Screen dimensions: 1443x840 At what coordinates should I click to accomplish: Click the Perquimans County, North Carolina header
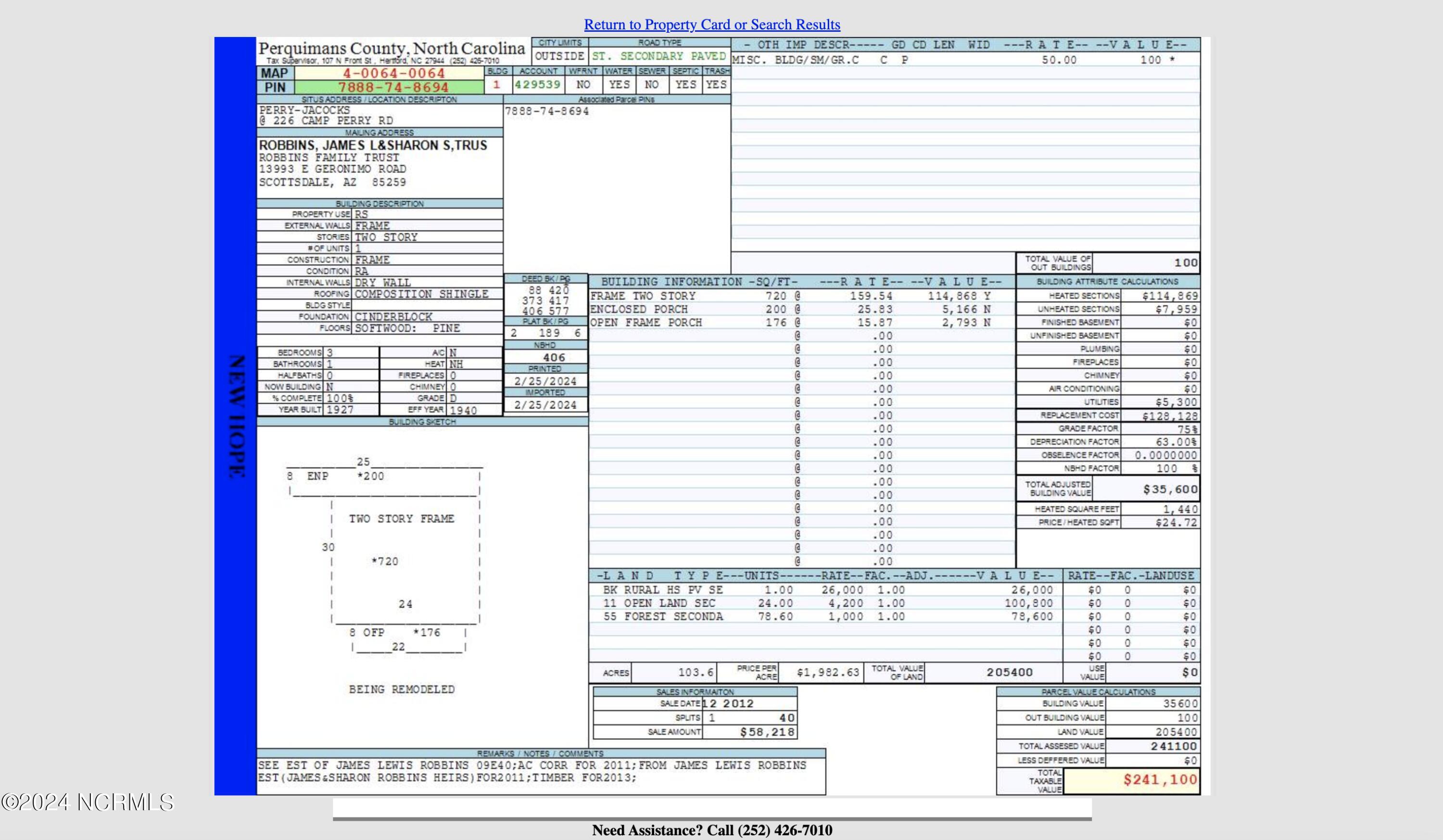(x=392, y=48)
